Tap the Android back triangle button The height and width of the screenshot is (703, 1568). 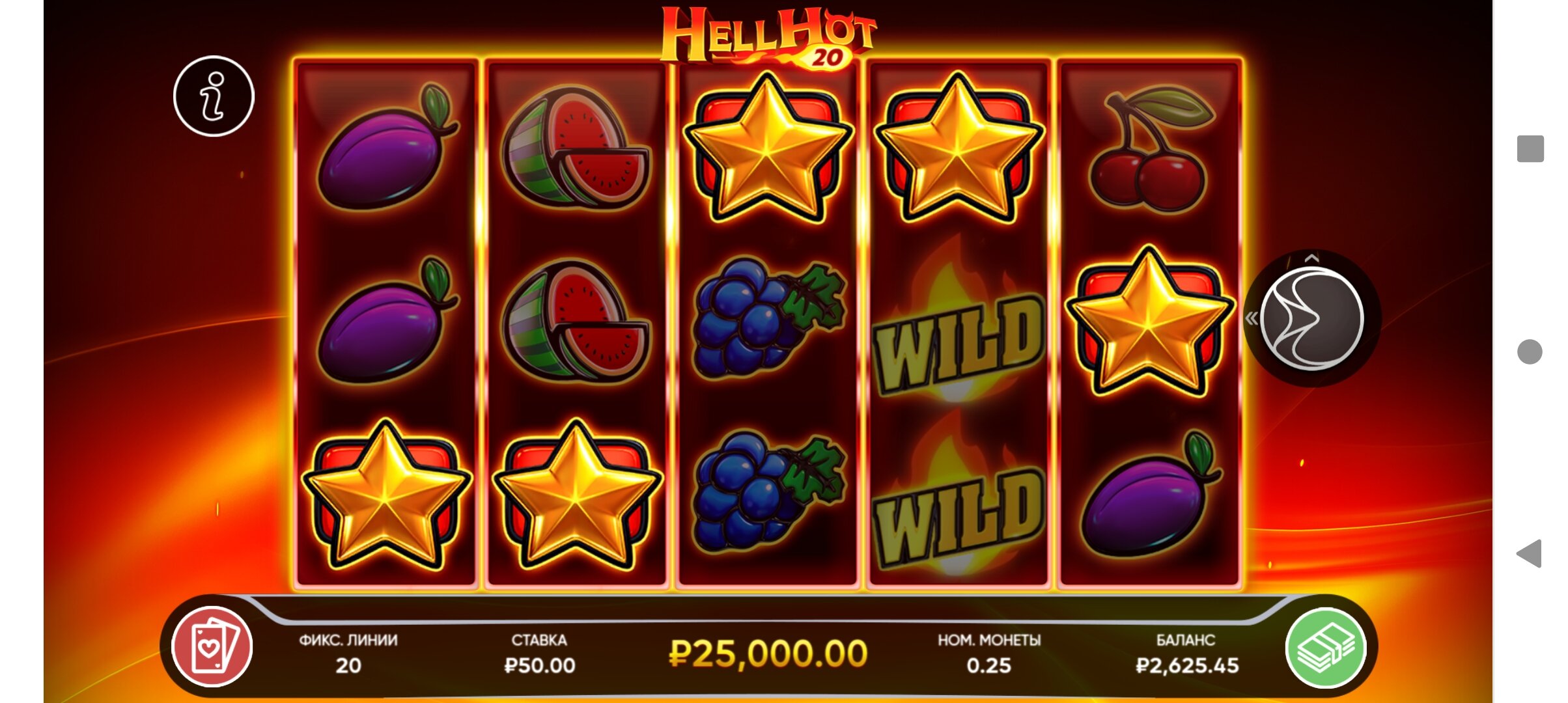[1529, 553]
